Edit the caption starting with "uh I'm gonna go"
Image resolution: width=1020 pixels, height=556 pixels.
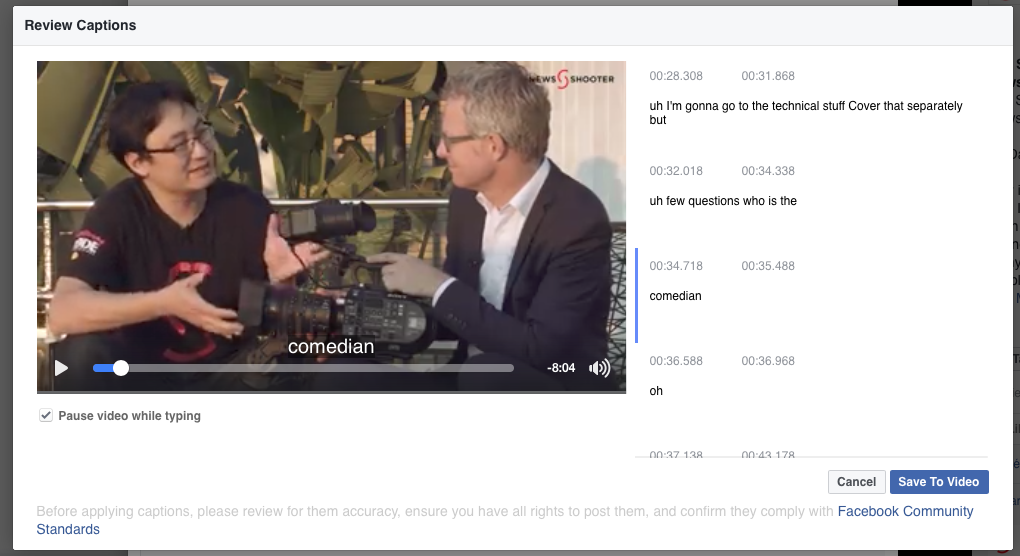pyautogui.click(x=806, y=113)
